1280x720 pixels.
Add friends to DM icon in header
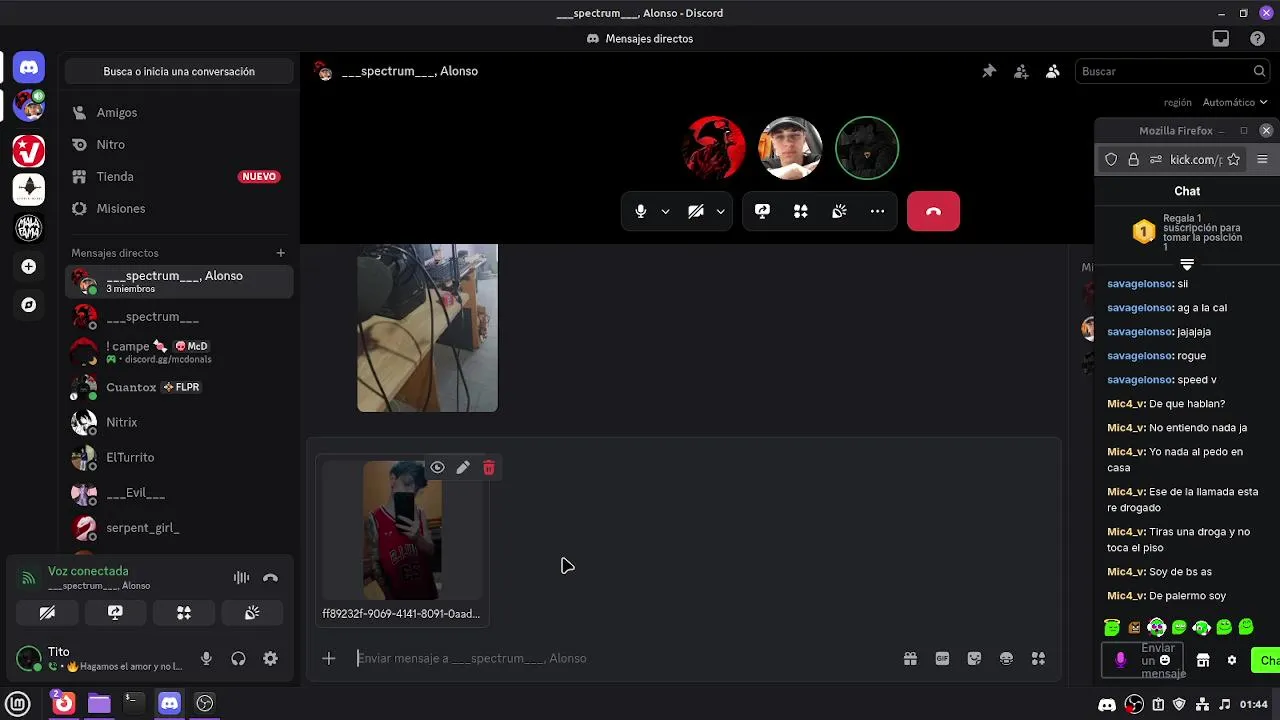click(1021, 71)
